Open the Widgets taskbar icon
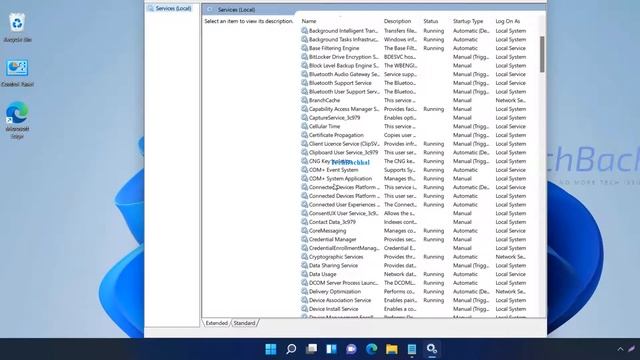The width and height of the screenshot is (640, 360). tap(331, 349)
